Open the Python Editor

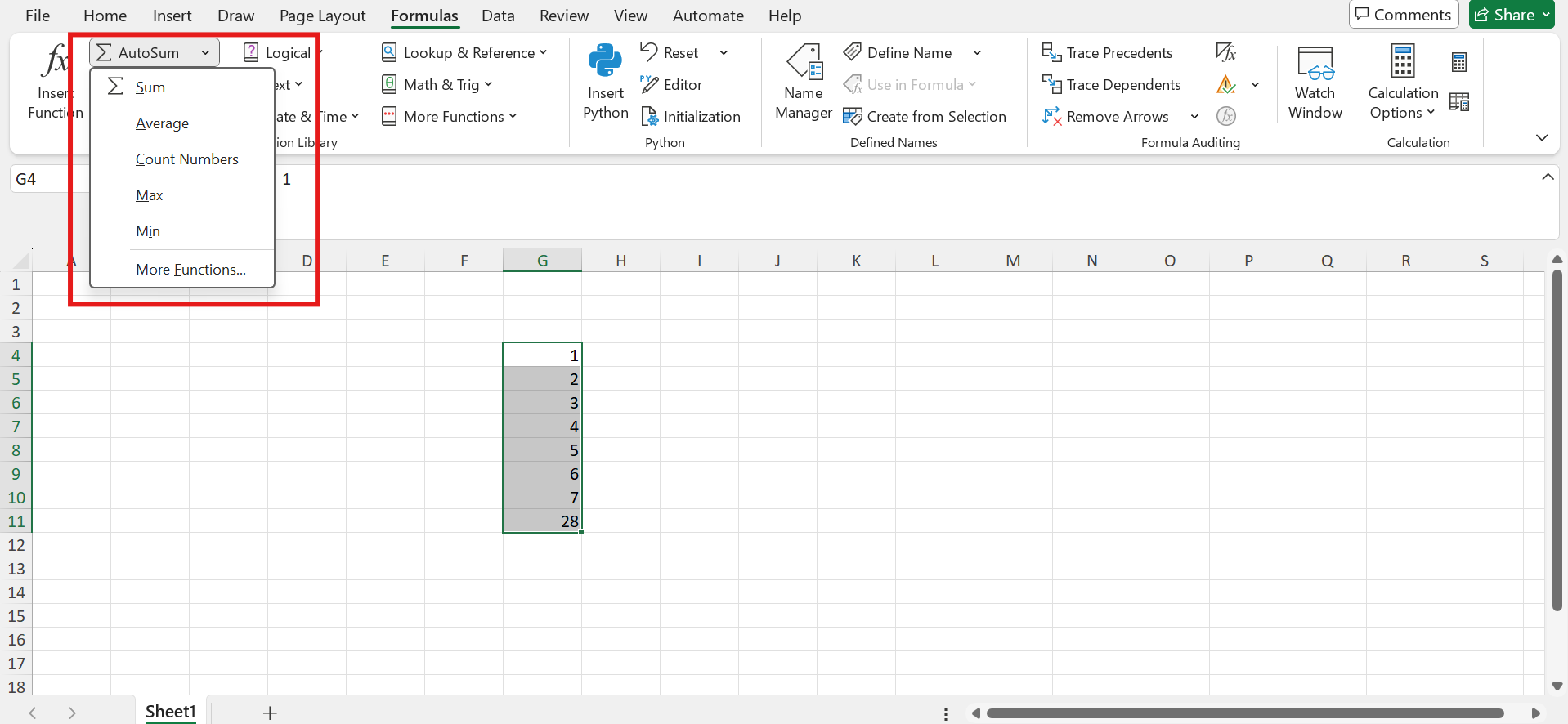click(x=672, y=85)
